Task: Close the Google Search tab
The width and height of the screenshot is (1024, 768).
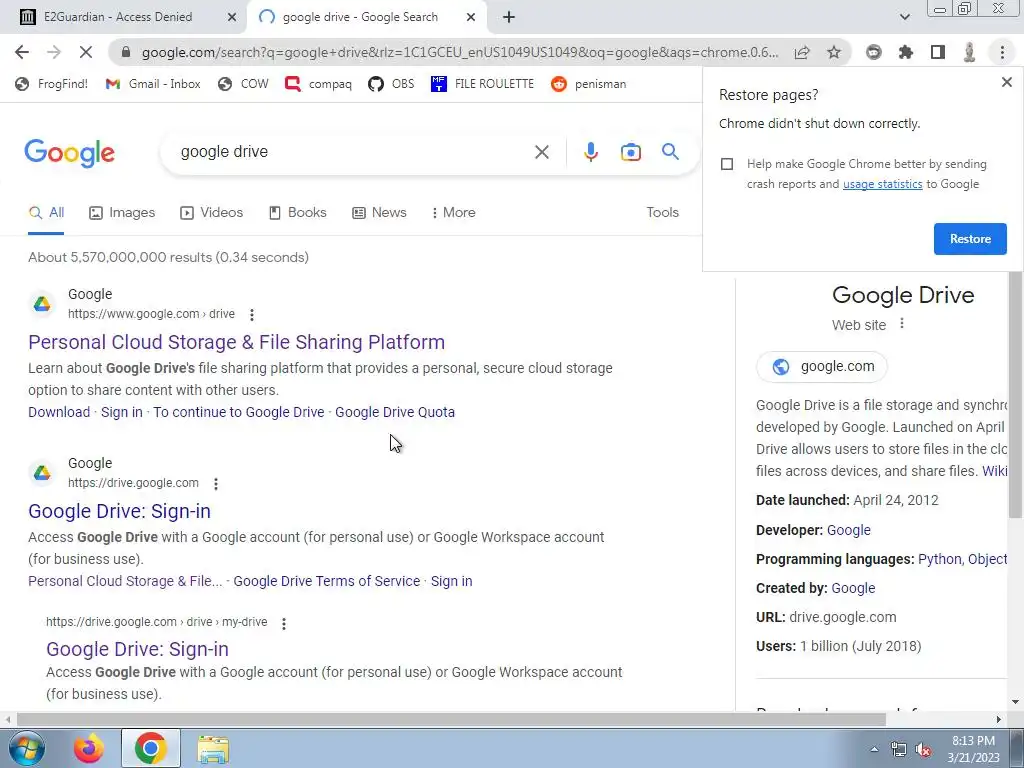Action: click(471, 18)
